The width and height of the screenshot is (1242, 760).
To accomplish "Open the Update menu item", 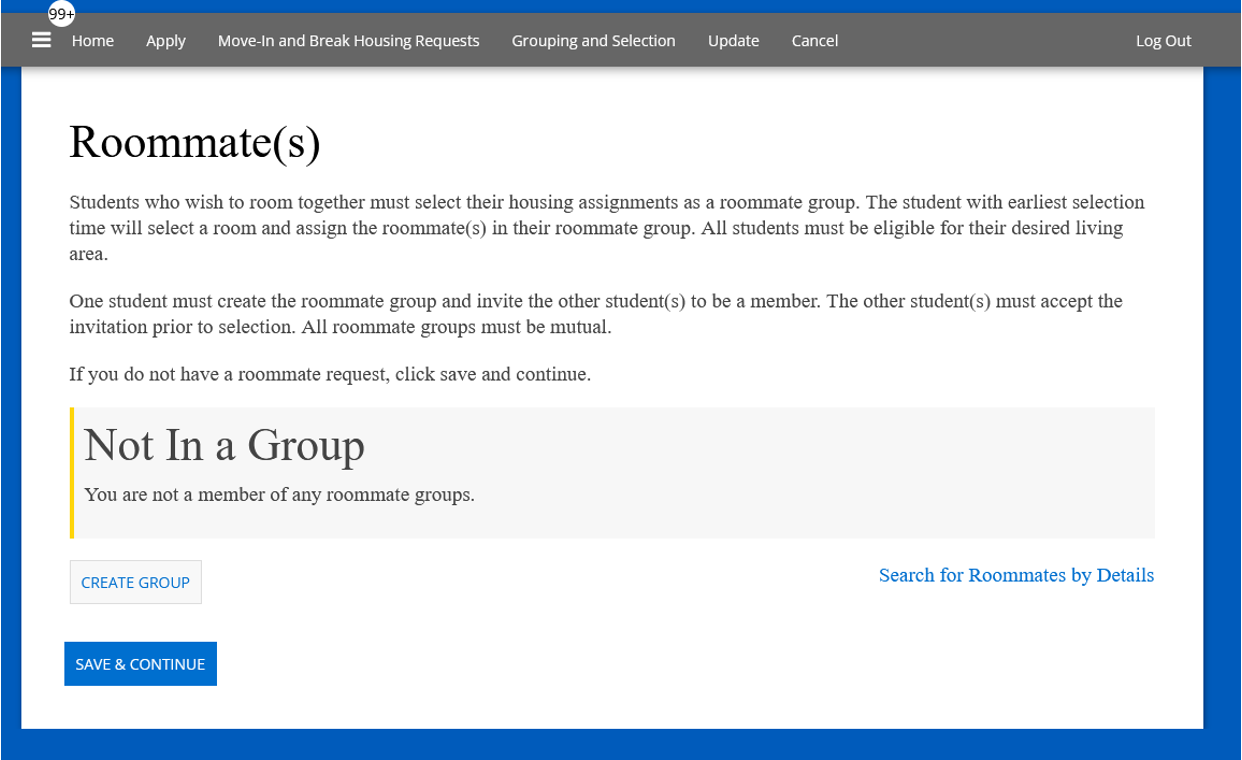I will coord(733,41).
